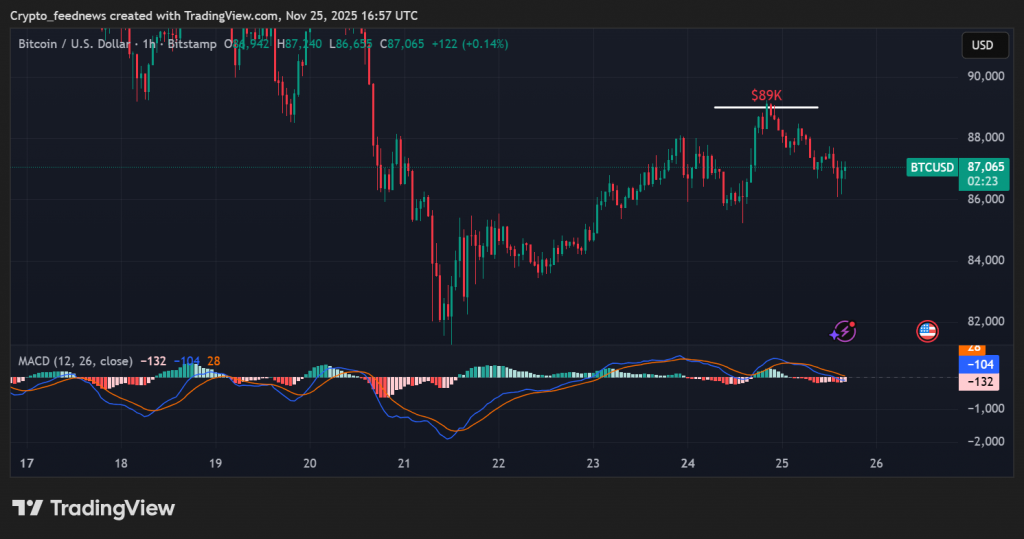
Task: Click date 21 on the time axis
Action: pyautogui.click(x=404, y=463)
